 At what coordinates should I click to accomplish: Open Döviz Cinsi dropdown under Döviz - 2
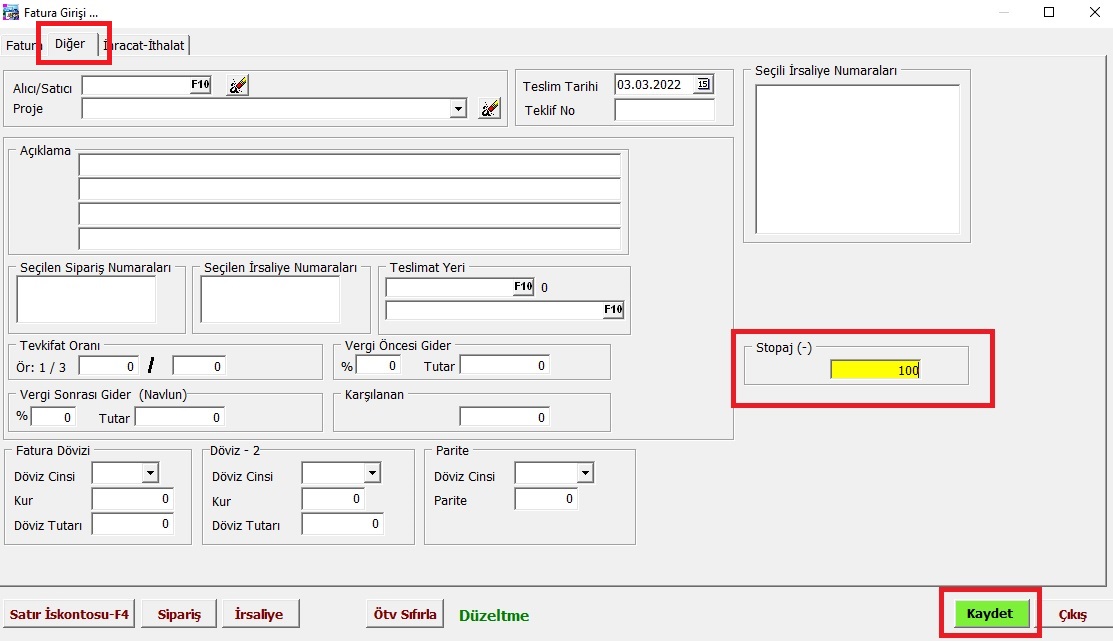371,473
